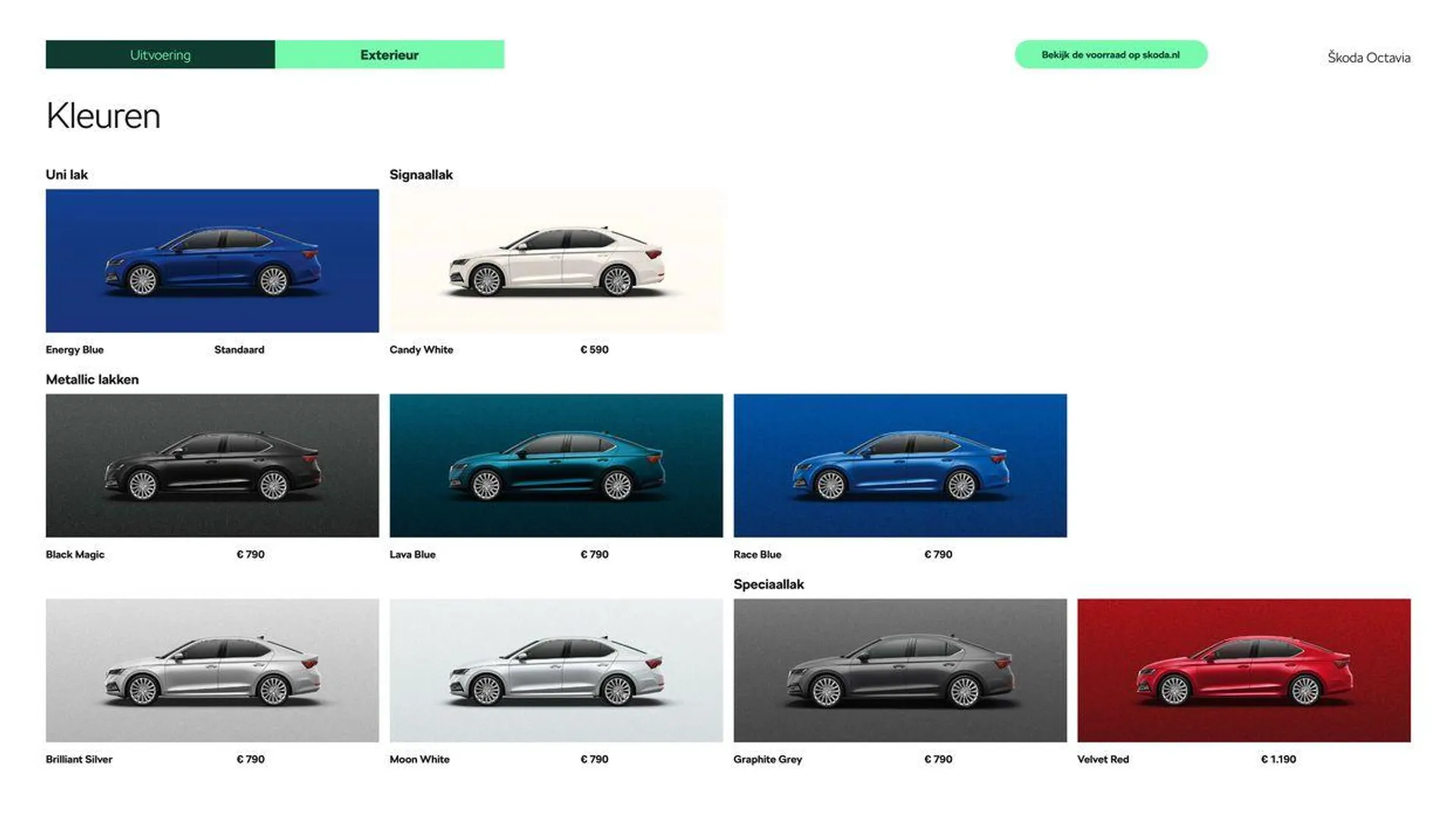Click the € 790 price beside Lava Blue
1456x819 pixels.
point(595,554)
